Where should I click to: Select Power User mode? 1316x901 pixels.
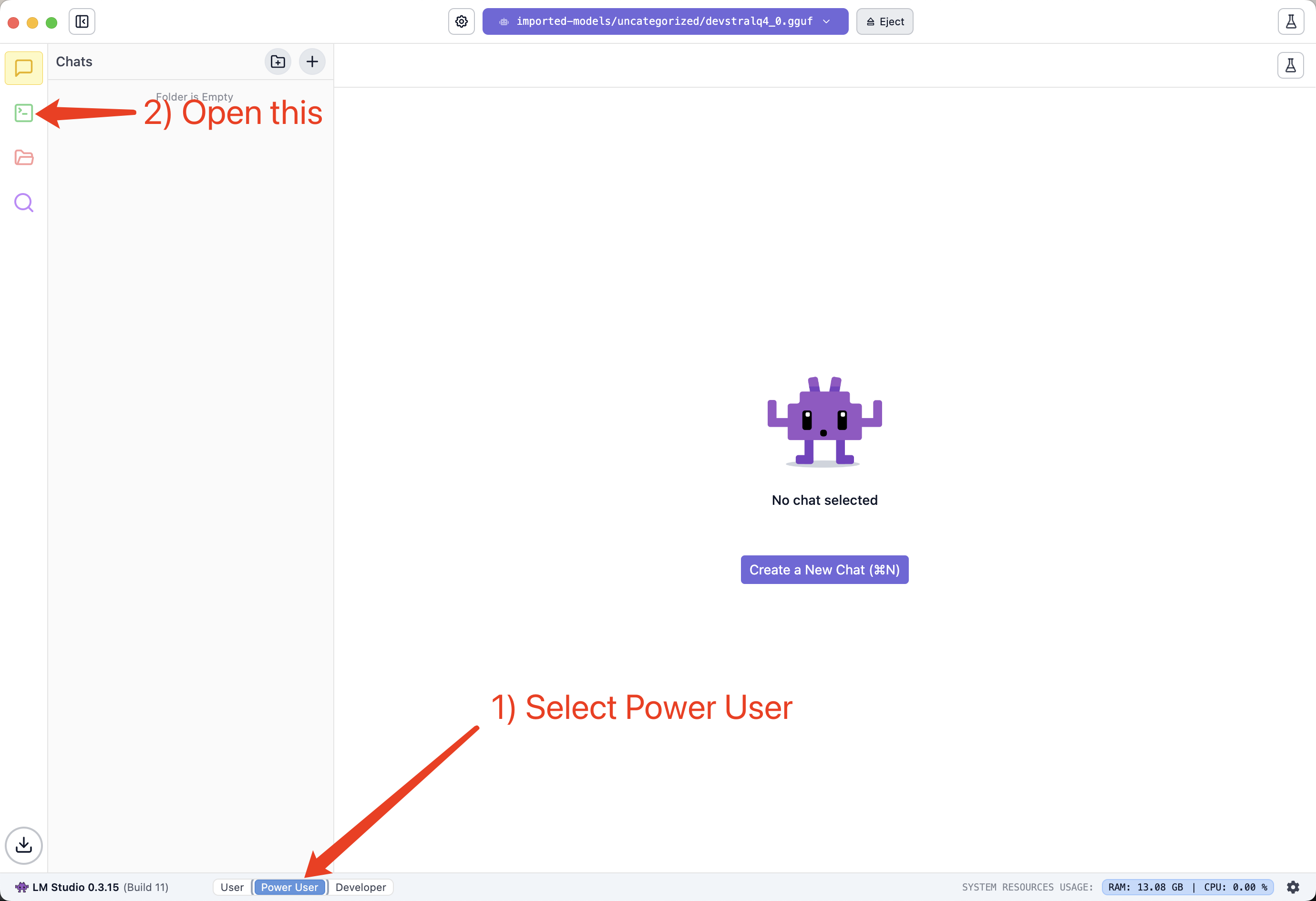click(289, 887)
